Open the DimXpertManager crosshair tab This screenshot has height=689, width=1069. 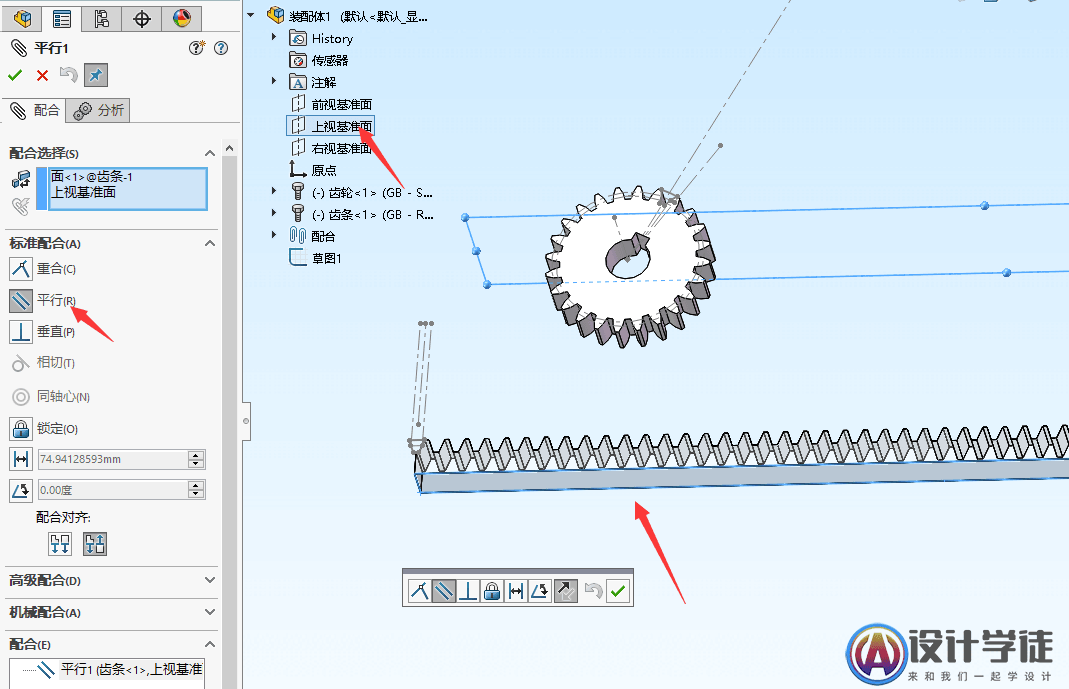tap(142, 18)
